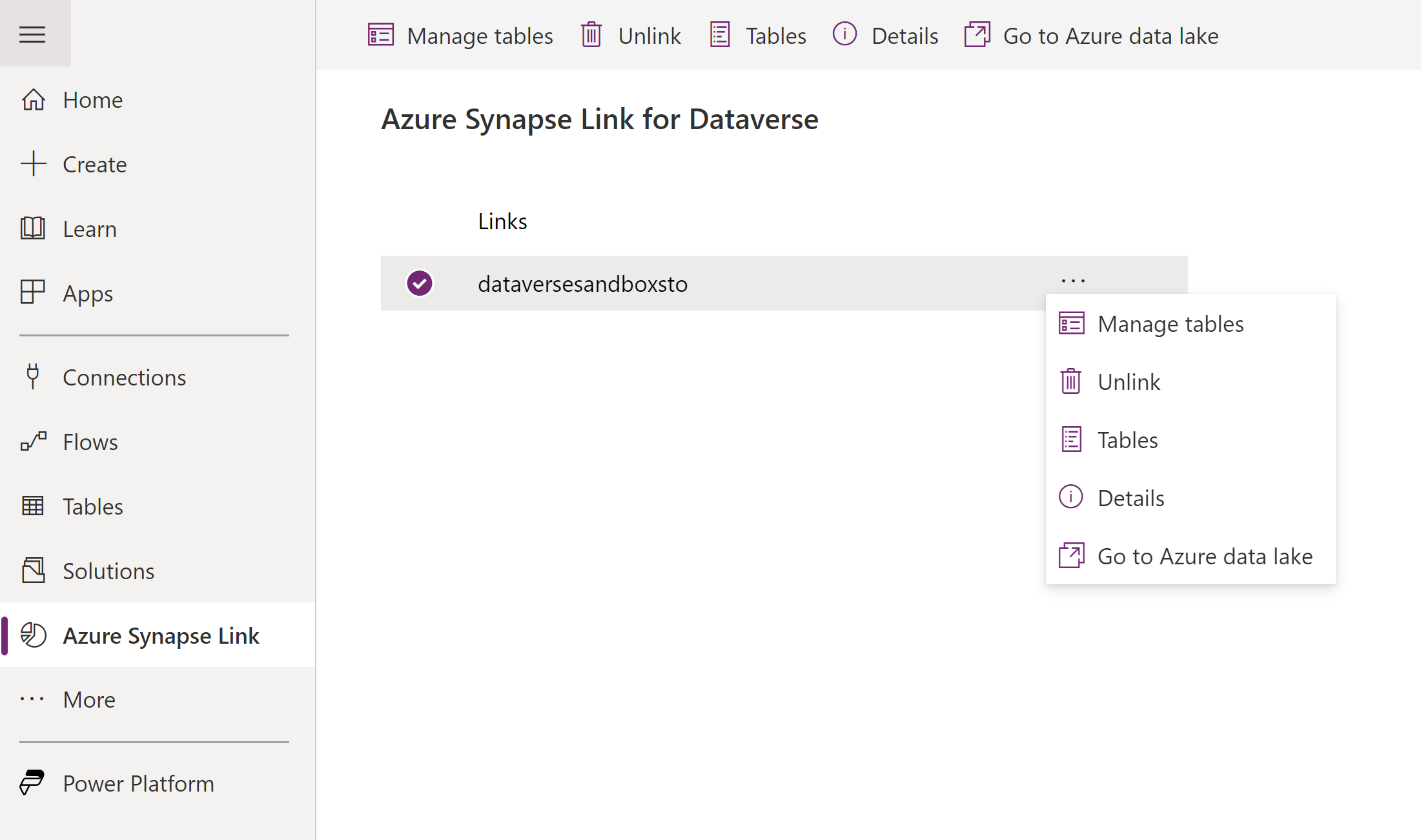The width and height of the screenshot is (1421, 840).
Task: Open the ellipsis menu for dataversesandboxsto
Action: pos(1073,281)
